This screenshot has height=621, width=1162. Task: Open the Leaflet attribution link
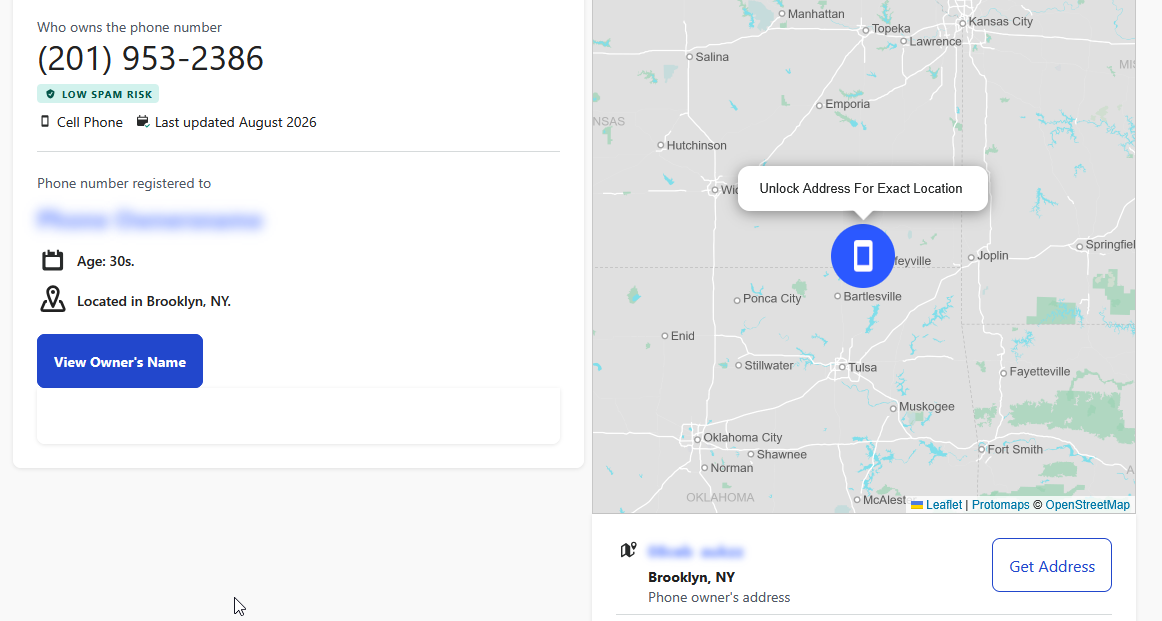(x=943, y=505)
